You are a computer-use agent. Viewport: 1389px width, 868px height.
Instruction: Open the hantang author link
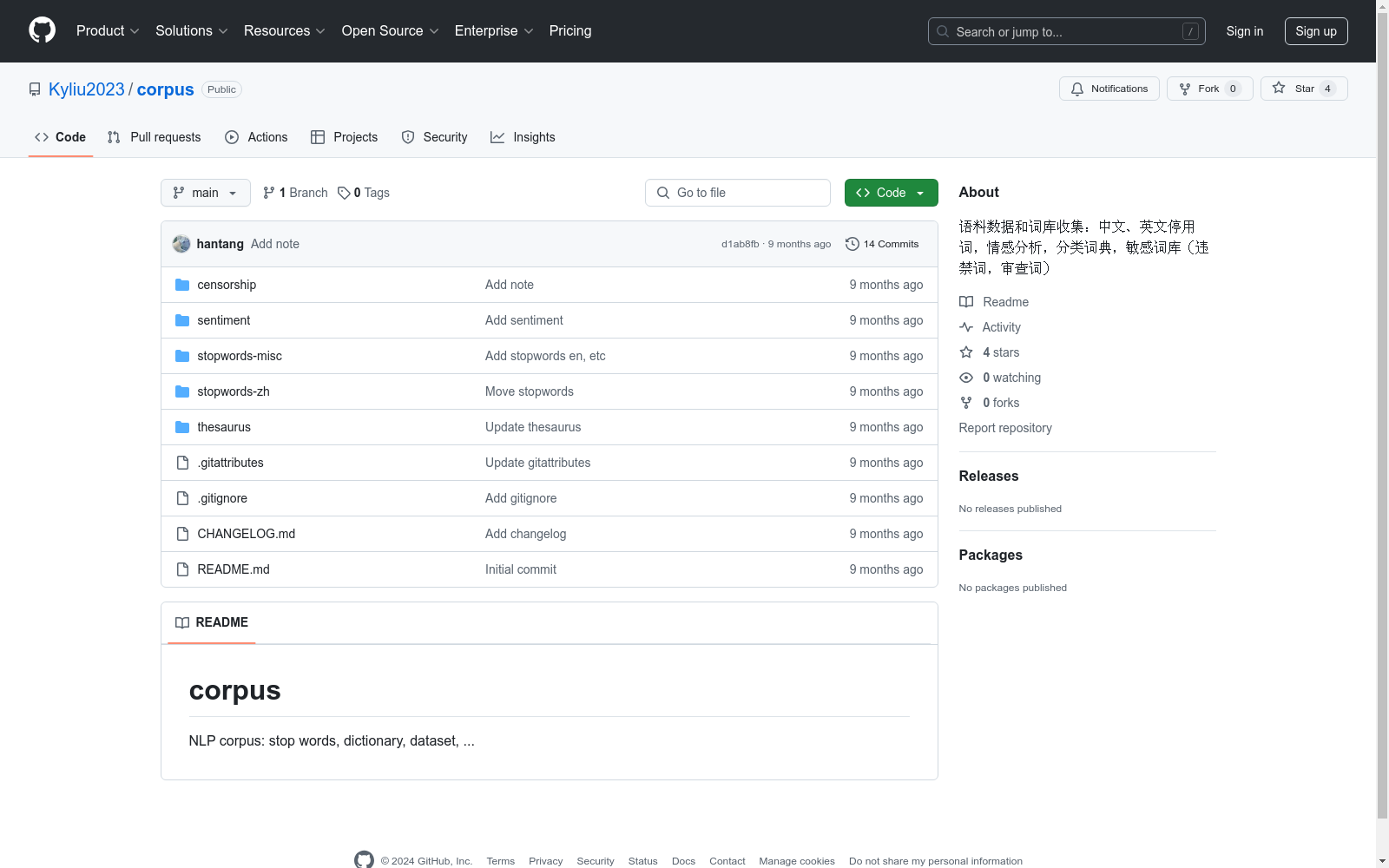tap(221, 244)
